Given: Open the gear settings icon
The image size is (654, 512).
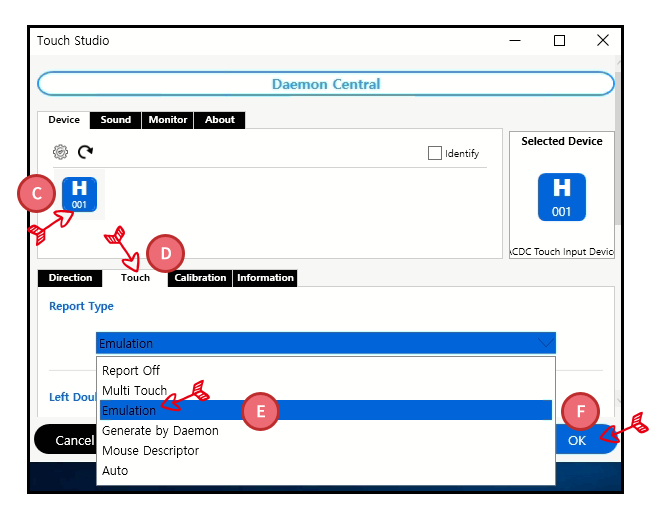Looking at the screenshot, I should click(60, 152).
